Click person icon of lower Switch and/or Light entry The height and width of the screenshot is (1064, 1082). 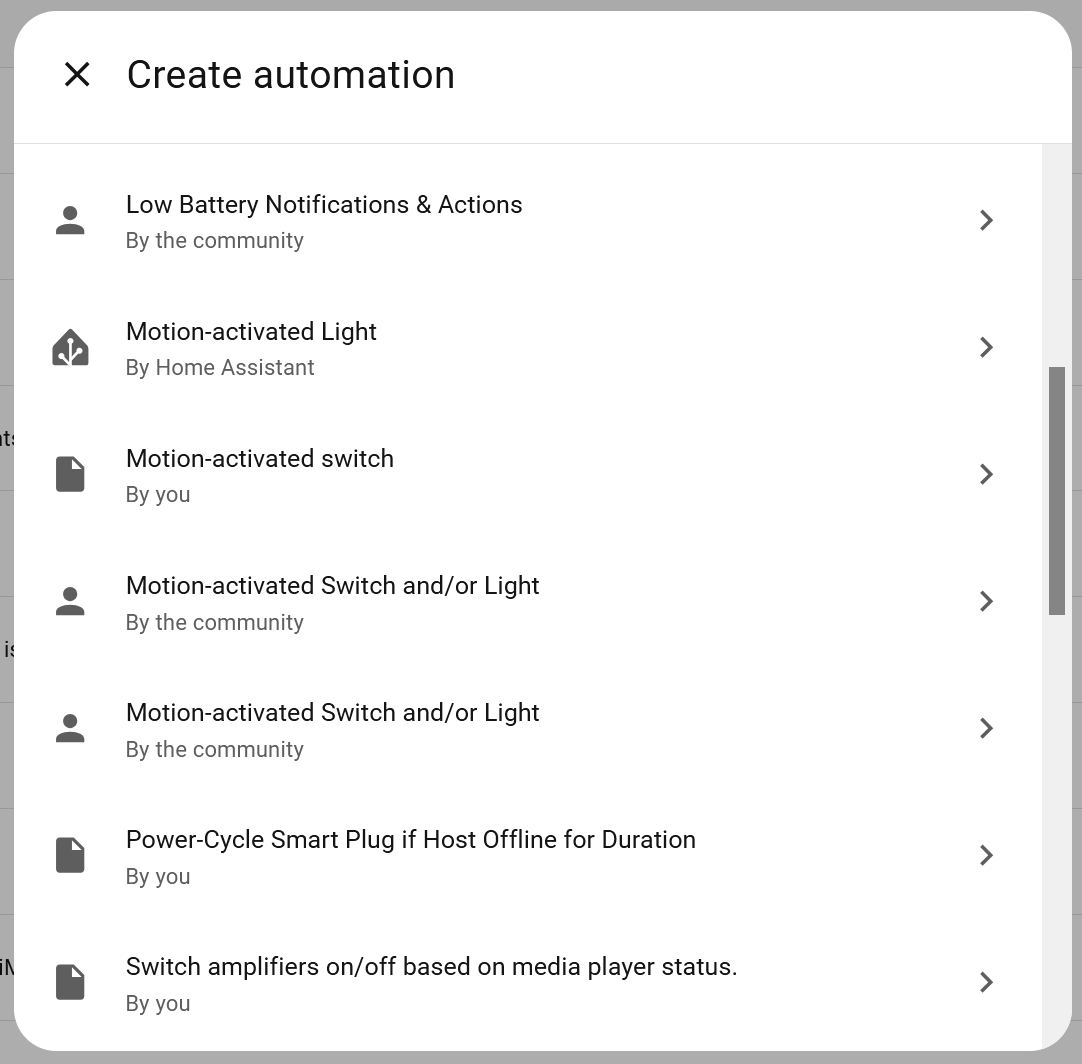pyautogui.click(x=70, y=728)
